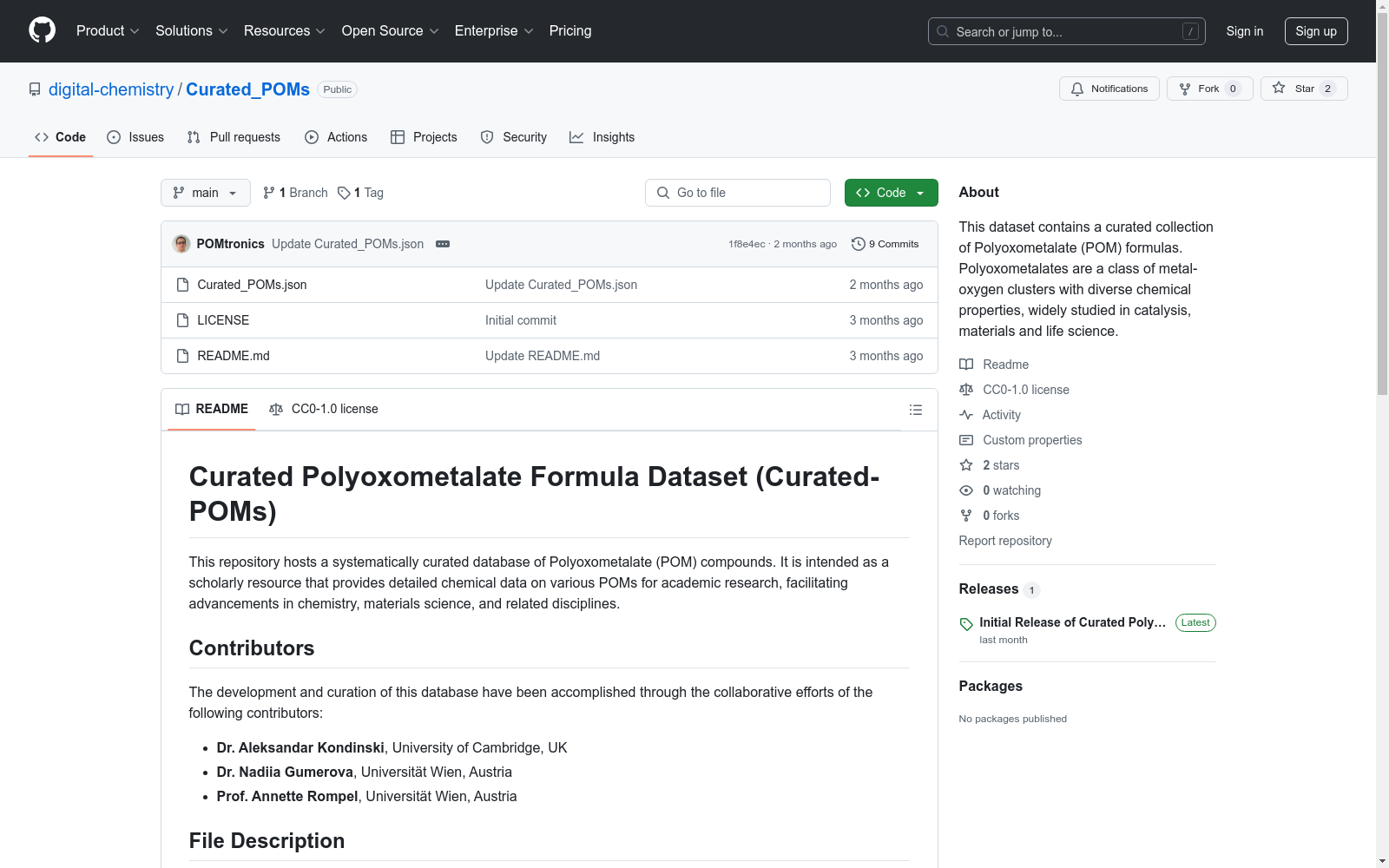
Task: Click the star icon beside 2 stars
Action: click(966, 465)
